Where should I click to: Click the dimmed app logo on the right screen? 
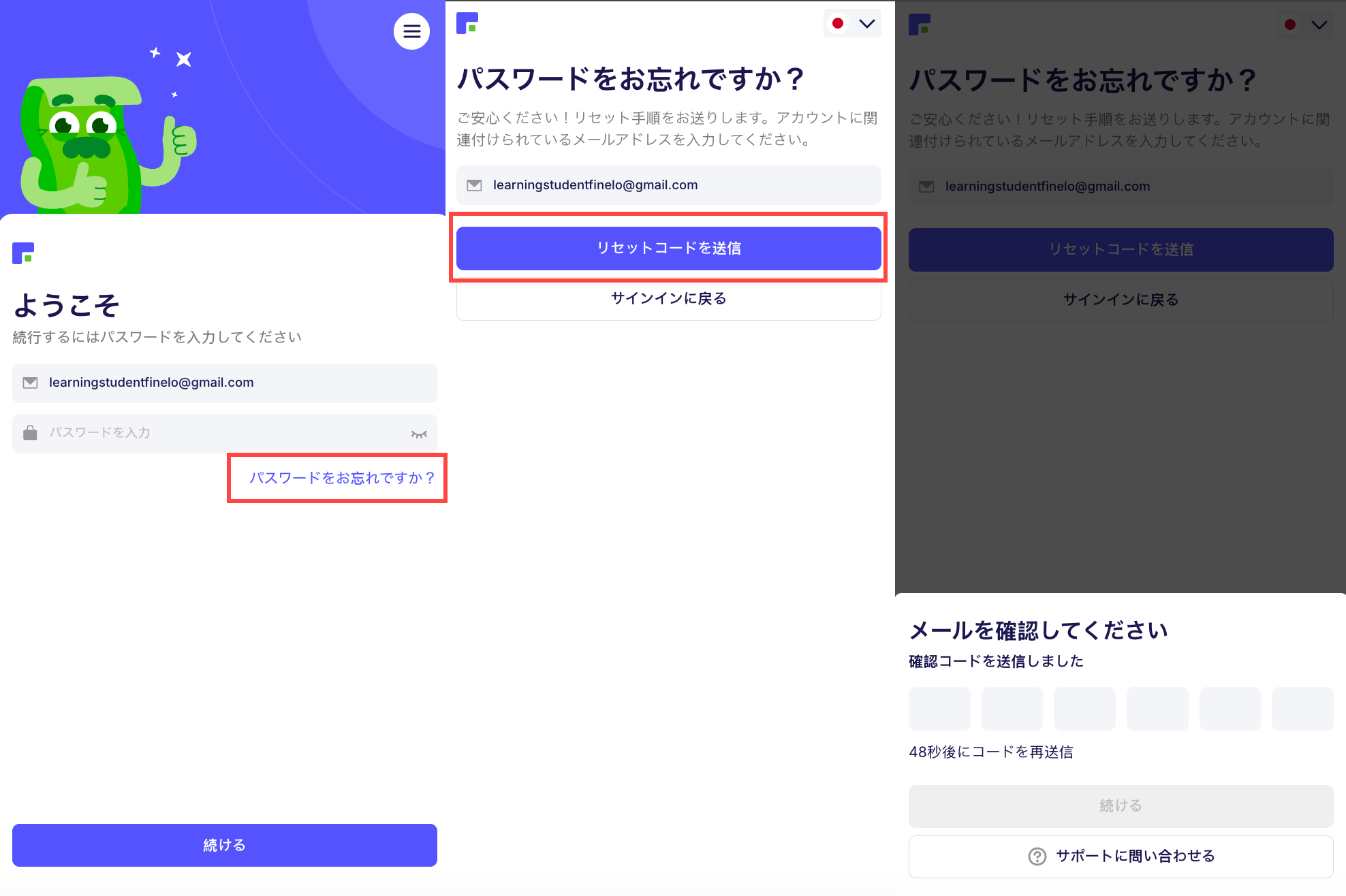click(x=920, y=25)
